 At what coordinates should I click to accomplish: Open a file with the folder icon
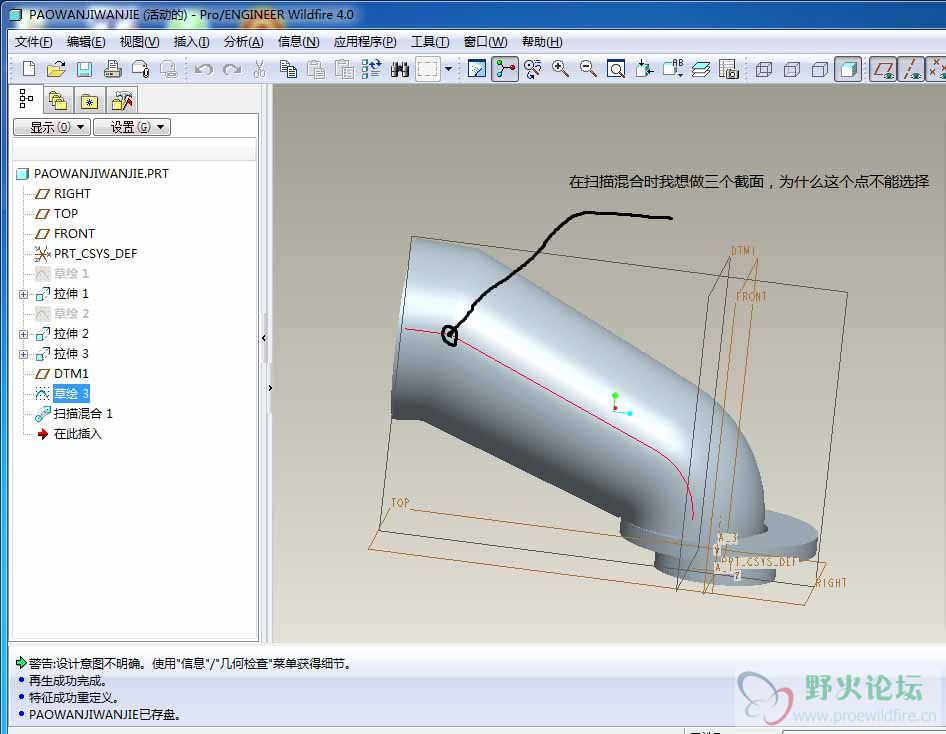click(56, 69)
